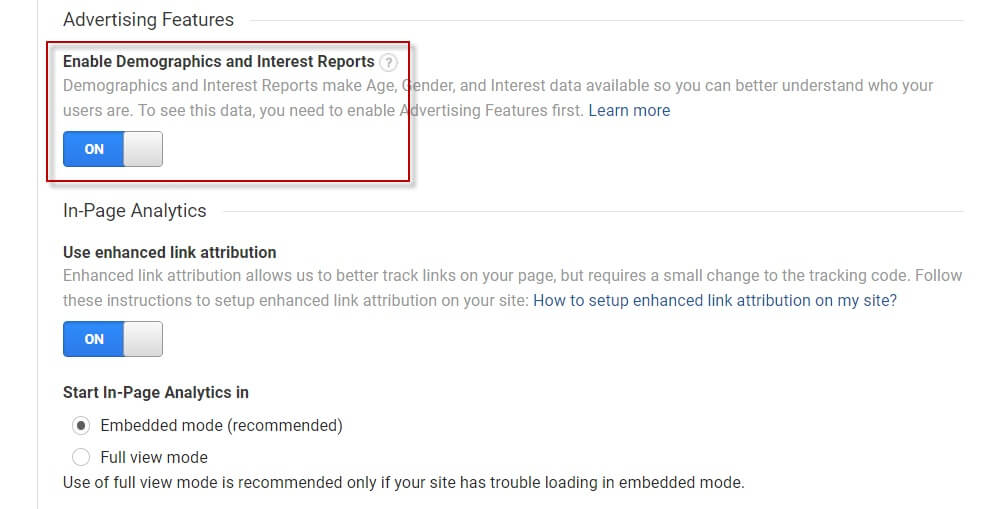
Task: Click Start In-Page Analytics in heading
Action: [156, 393]
